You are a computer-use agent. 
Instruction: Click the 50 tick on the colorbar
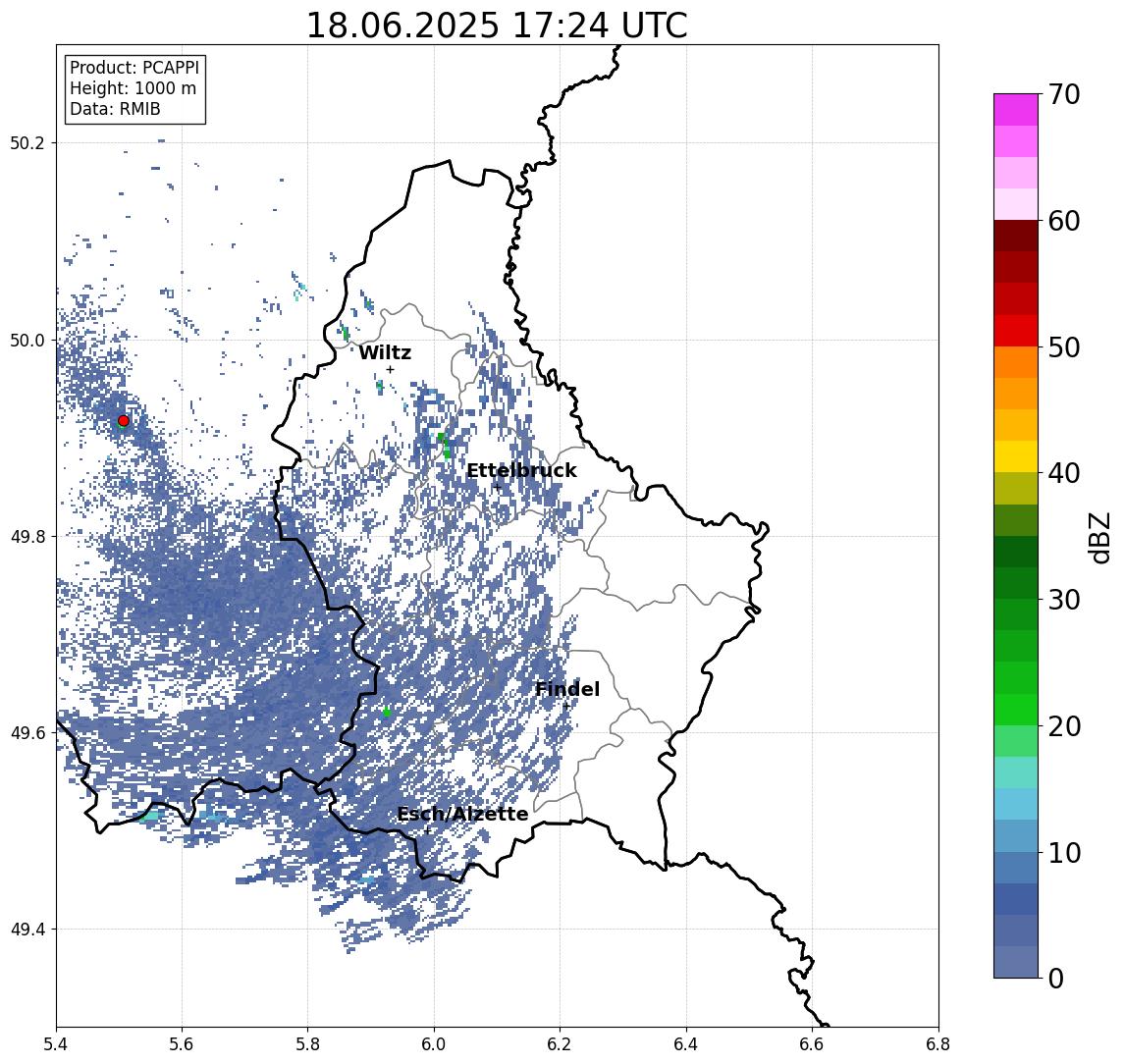(x=1064, y=347)
